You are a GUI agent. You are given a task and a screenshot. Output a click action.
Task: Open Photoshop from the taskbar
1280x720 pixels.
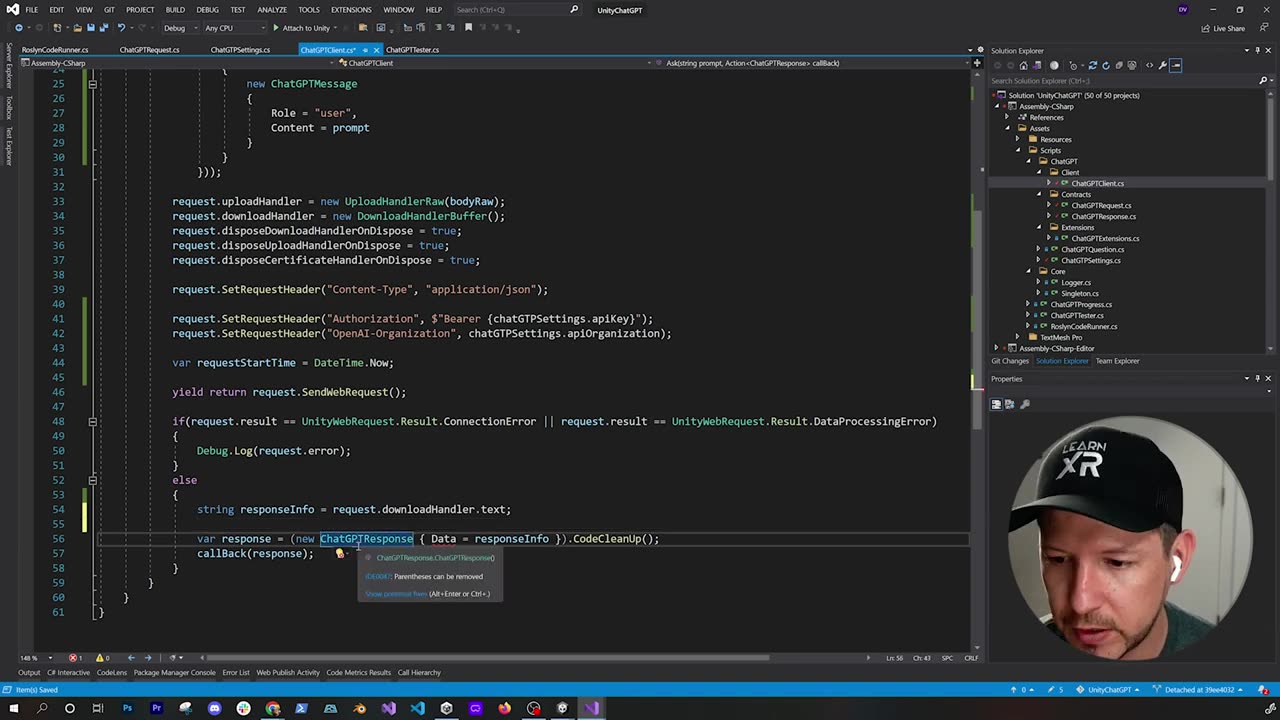(127, 708)
